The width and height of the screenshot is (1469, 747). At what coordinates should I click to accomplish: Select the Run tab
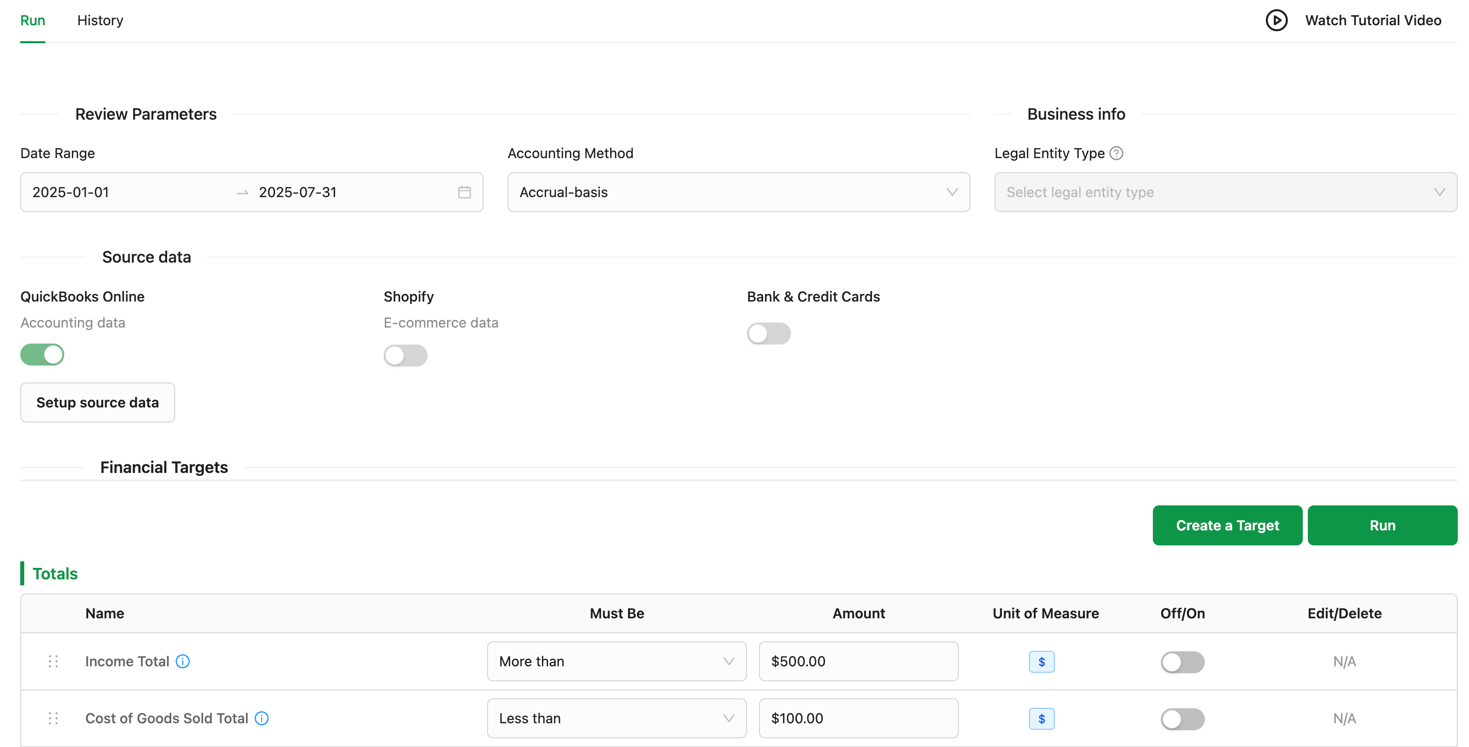pos(33,20)
